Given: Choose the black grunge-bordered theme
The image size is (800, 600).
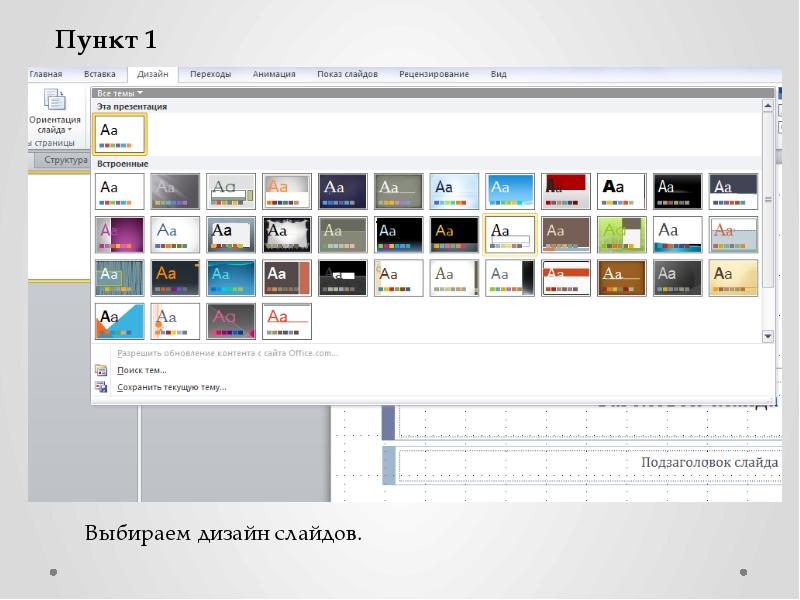Looking at the screenshot, I should coord(287,234).
